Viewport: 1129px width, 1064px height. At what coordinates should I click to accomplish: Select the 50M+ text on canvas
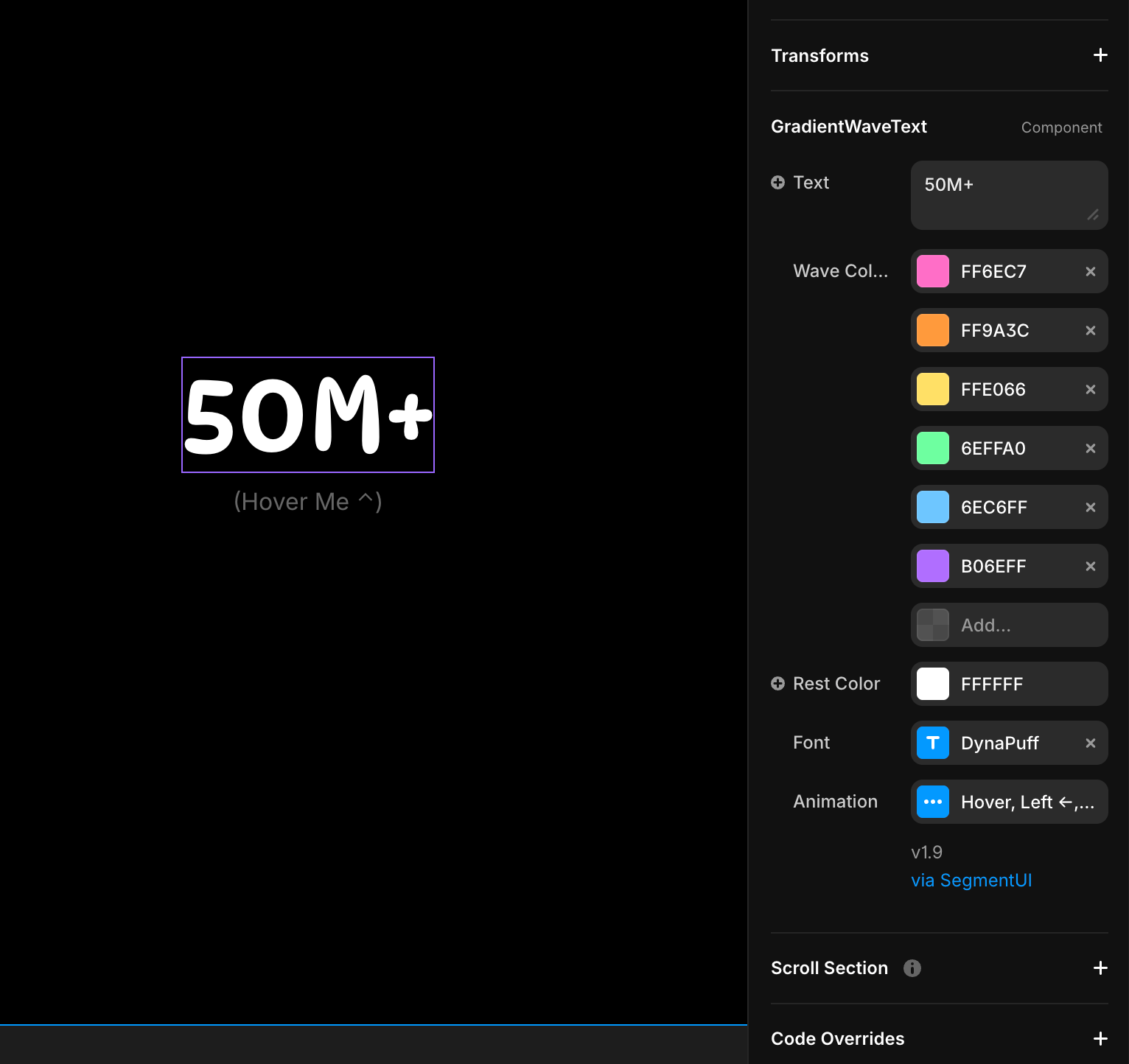[x=308, y=415]
